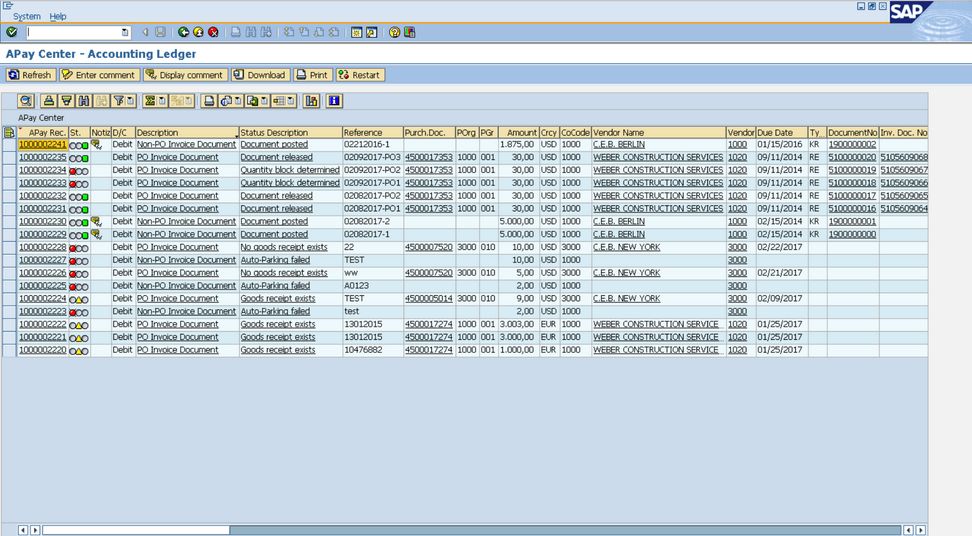Open document number 1900000002

[x=852, y=144]
